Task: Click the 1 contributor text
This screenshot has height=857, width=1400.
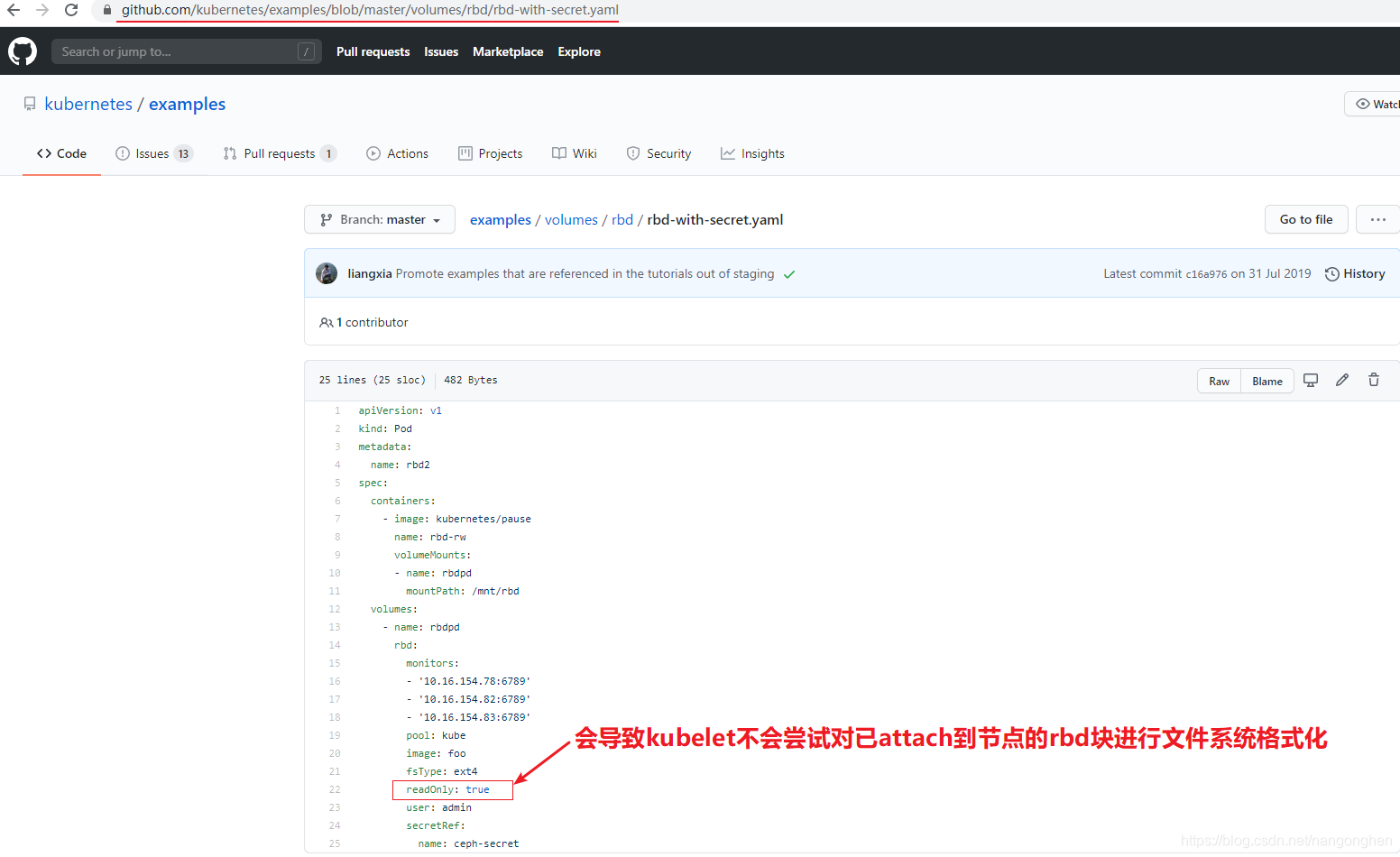Action: (372, 322)
